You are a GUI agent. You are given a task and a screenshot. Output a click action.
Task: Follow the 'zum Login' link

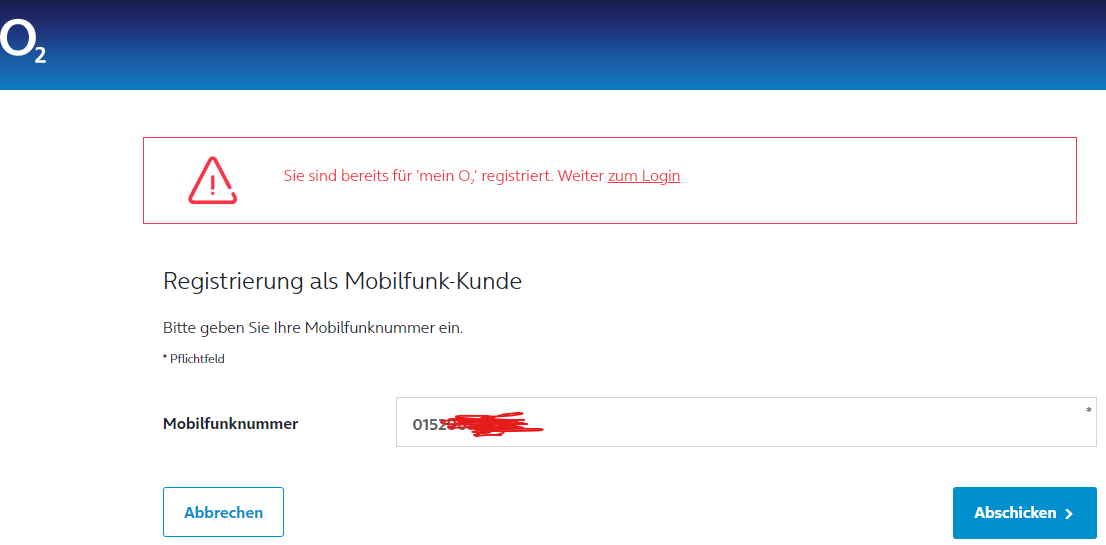[643, 176]
